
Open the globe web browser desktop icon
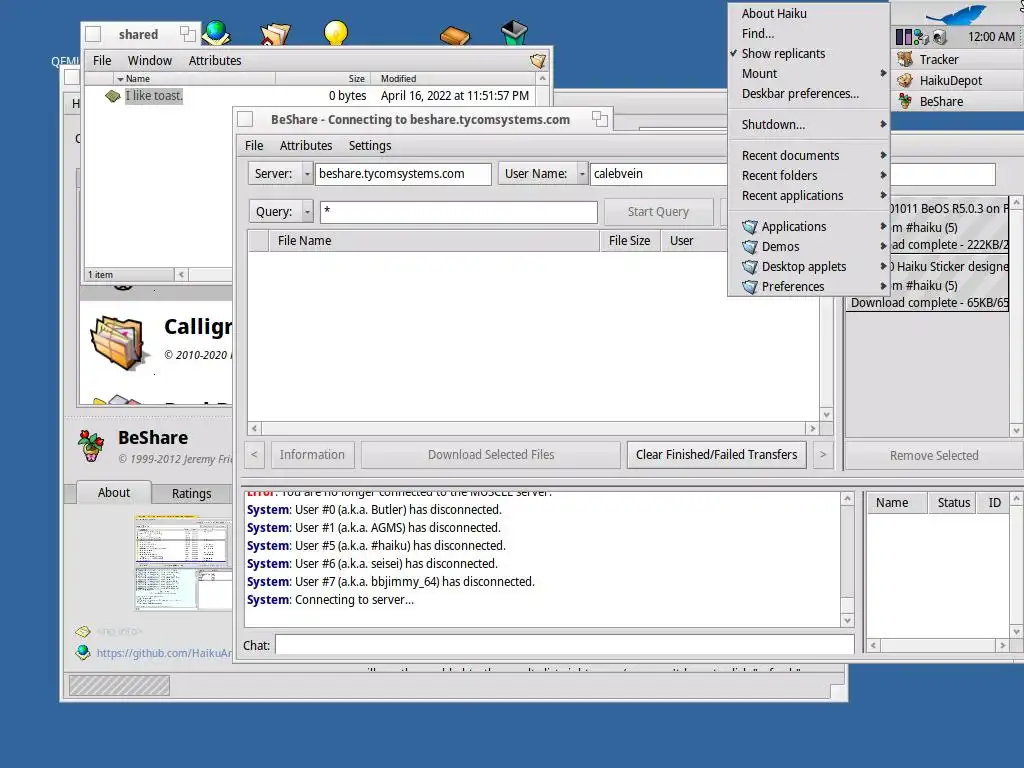[x=216, y=32]
